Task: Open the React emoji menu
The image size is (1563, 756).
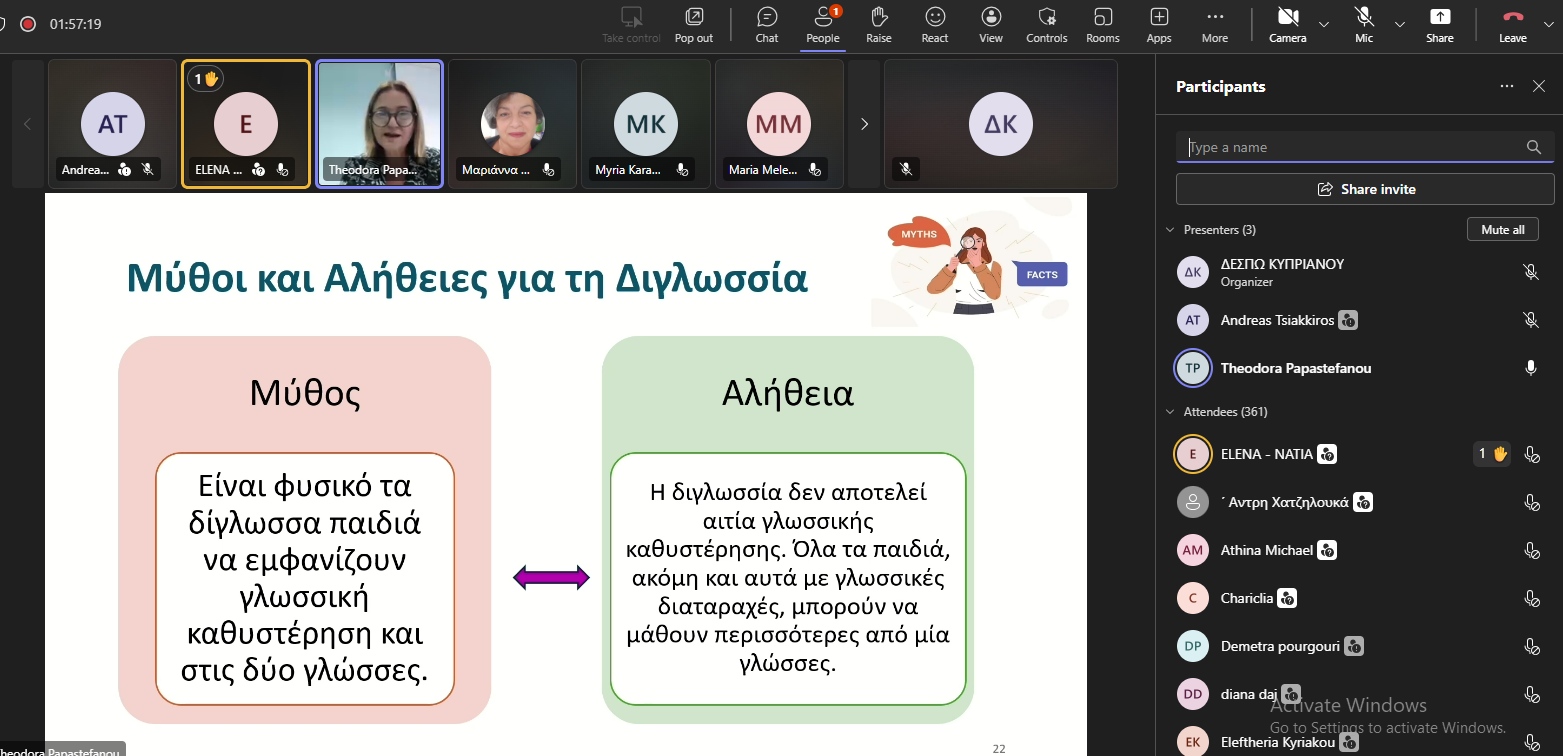Action: (935, 24)
